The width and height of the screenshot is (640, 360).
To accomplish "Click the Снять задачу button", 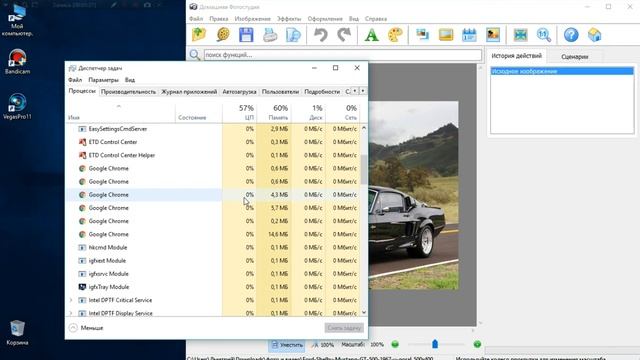I will (x=344, y=328).
